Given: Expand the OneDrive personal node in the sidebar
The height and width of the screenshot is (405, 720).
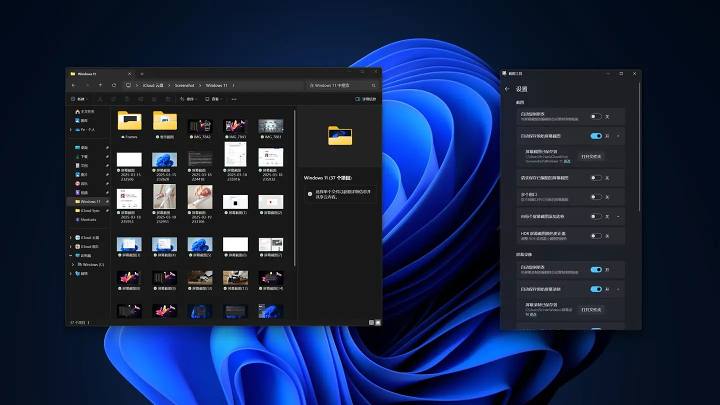Looking at the screenshot, I should tap(71, 130).
